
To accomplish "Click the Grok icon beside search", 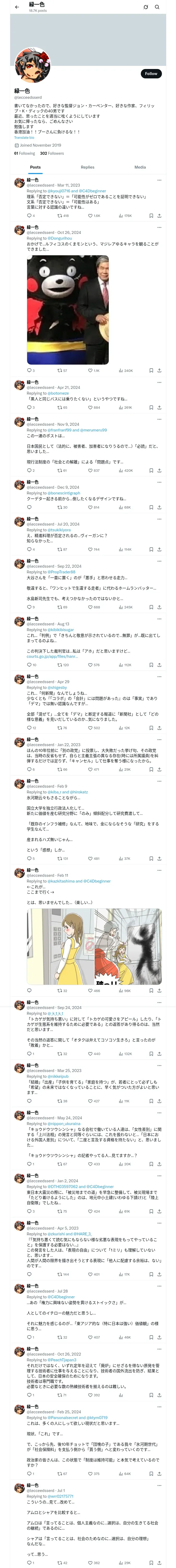I will 146,7.
